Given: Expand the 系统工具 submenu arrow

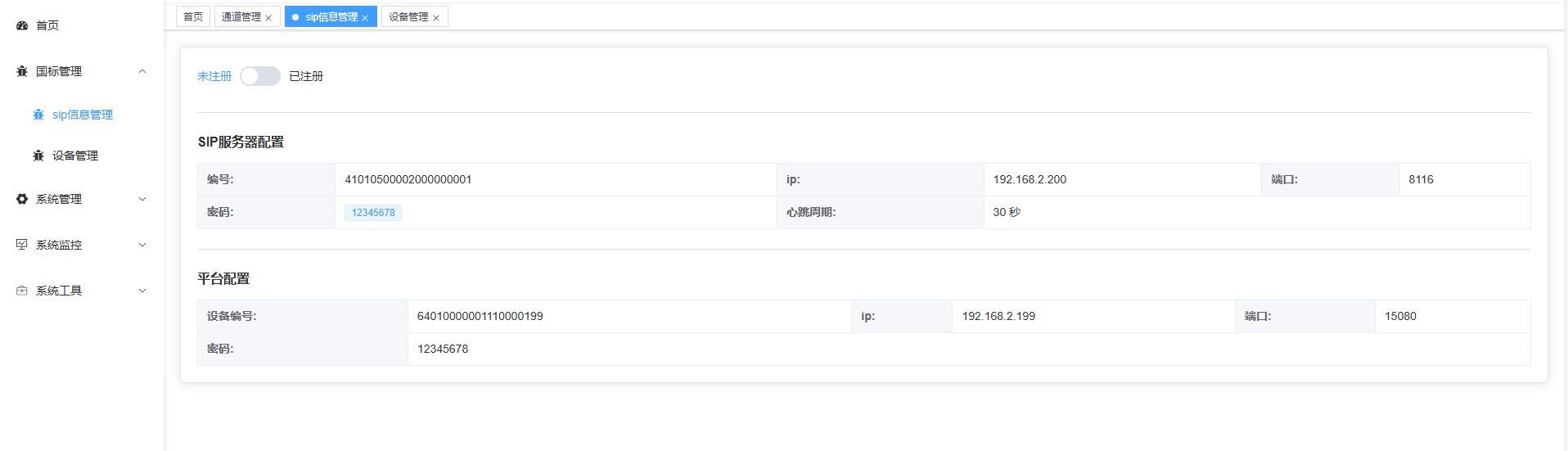Looking at the screenshot, I should (x=142, y=291).
